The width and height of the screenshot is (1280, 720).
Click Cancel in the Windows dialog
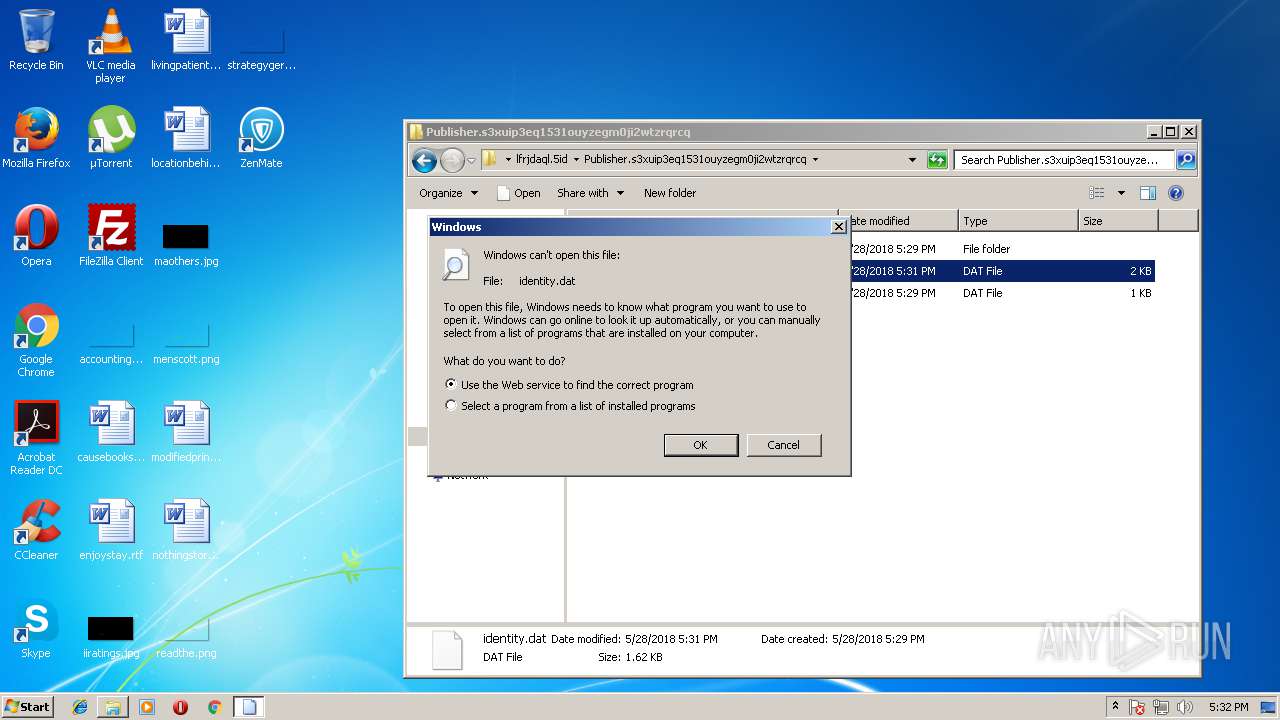click(783, 445)
